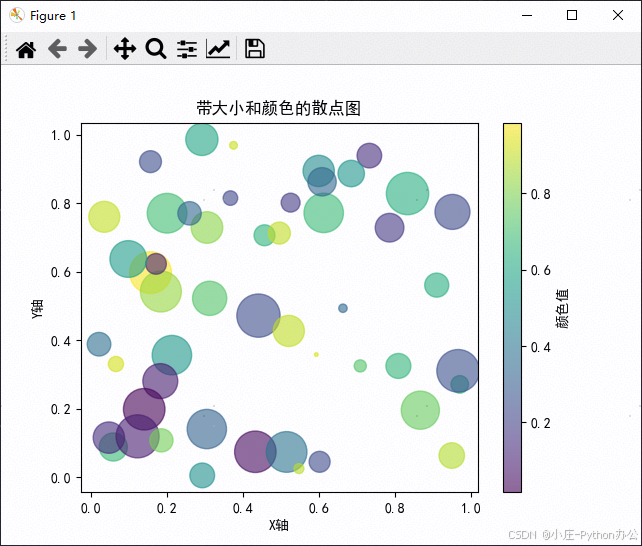Click the 'Figure 1' window title text
The image size is (642, 546).
coord(53,16)
